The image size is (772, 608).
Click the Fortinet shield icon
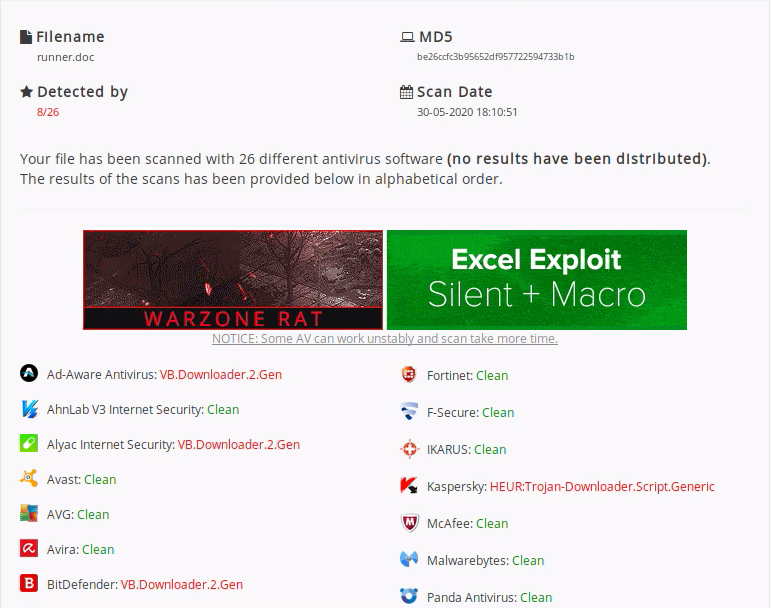(409, 375)
